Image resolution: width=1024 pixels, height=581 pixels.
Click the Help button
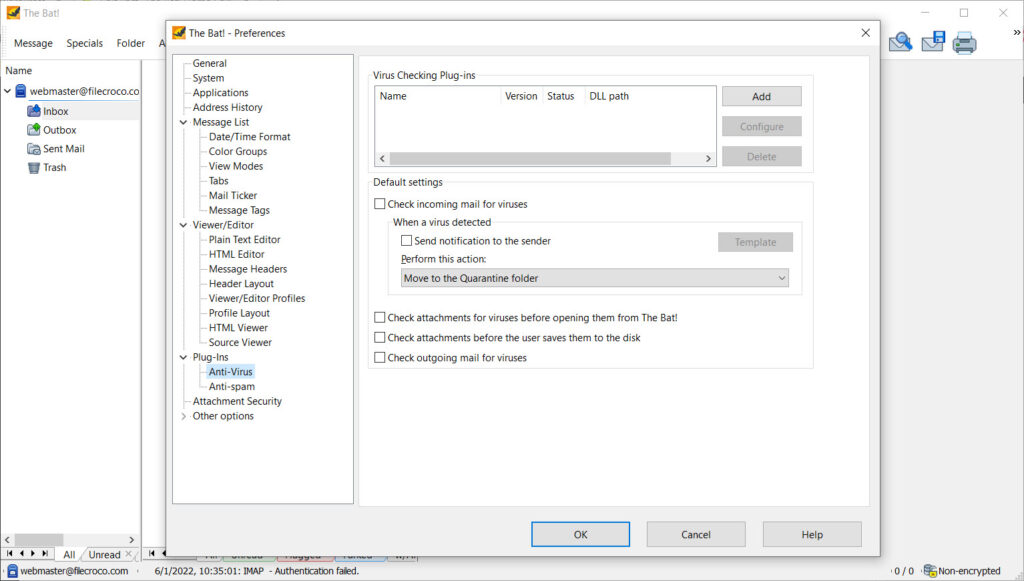coord(812,534)
